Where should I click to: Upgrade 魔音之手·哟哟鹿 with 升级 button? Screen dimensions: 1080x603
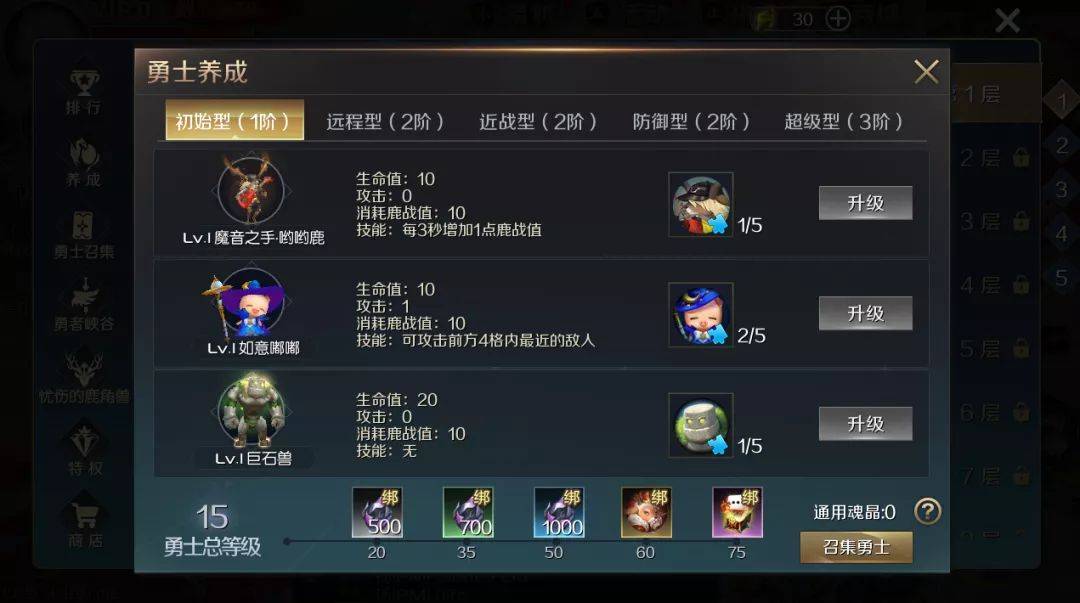(x=865, y=203)
